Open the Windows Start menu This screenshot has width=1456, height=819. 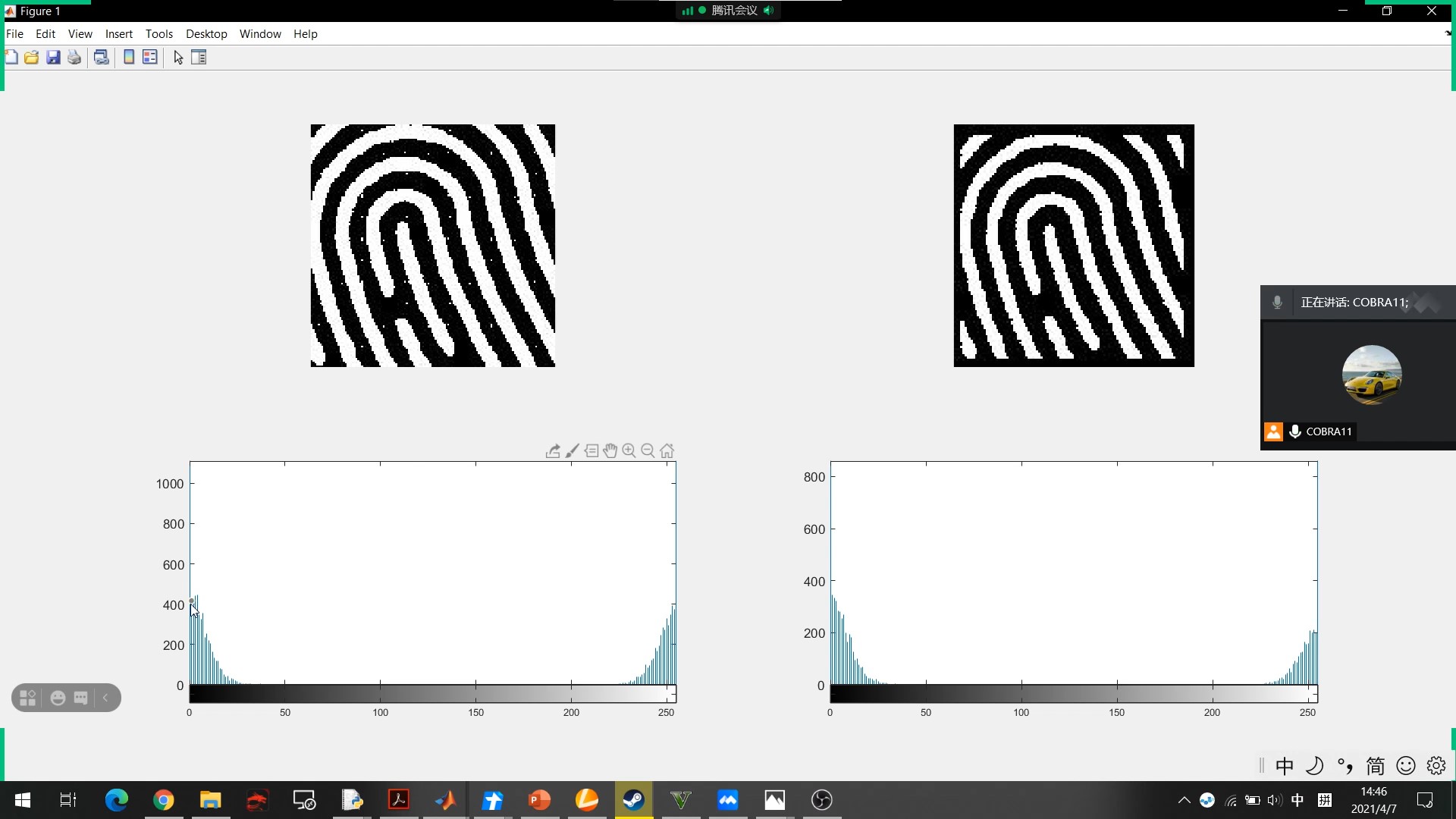tap(23, 800)
